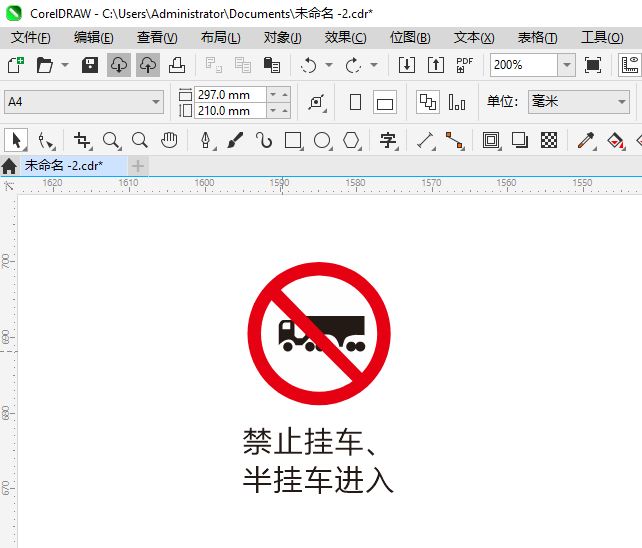Screen dimensions: 642x548
Task: Select the Crop tool
Action: point(82,140)
